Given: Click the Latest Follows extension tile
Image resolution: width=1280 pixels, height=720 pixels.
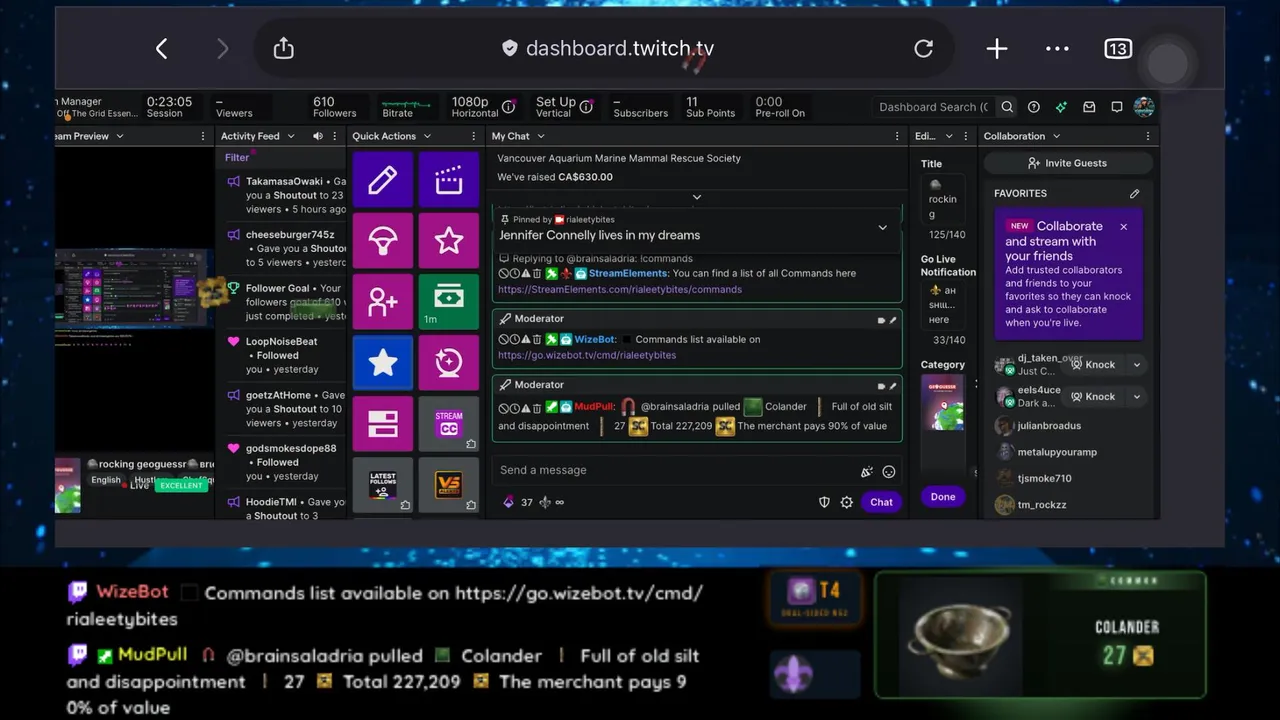Looking at the screenshot, I should (x=383, y=485).
